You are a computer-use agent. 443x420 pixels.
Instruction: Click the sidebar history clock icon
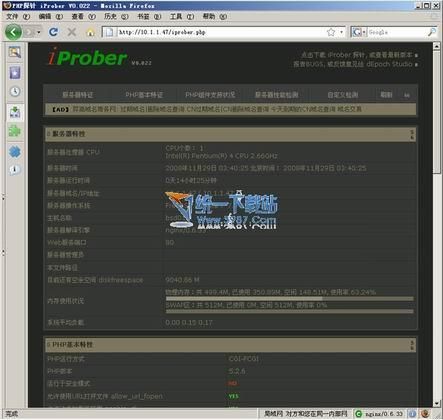point(15,91)
